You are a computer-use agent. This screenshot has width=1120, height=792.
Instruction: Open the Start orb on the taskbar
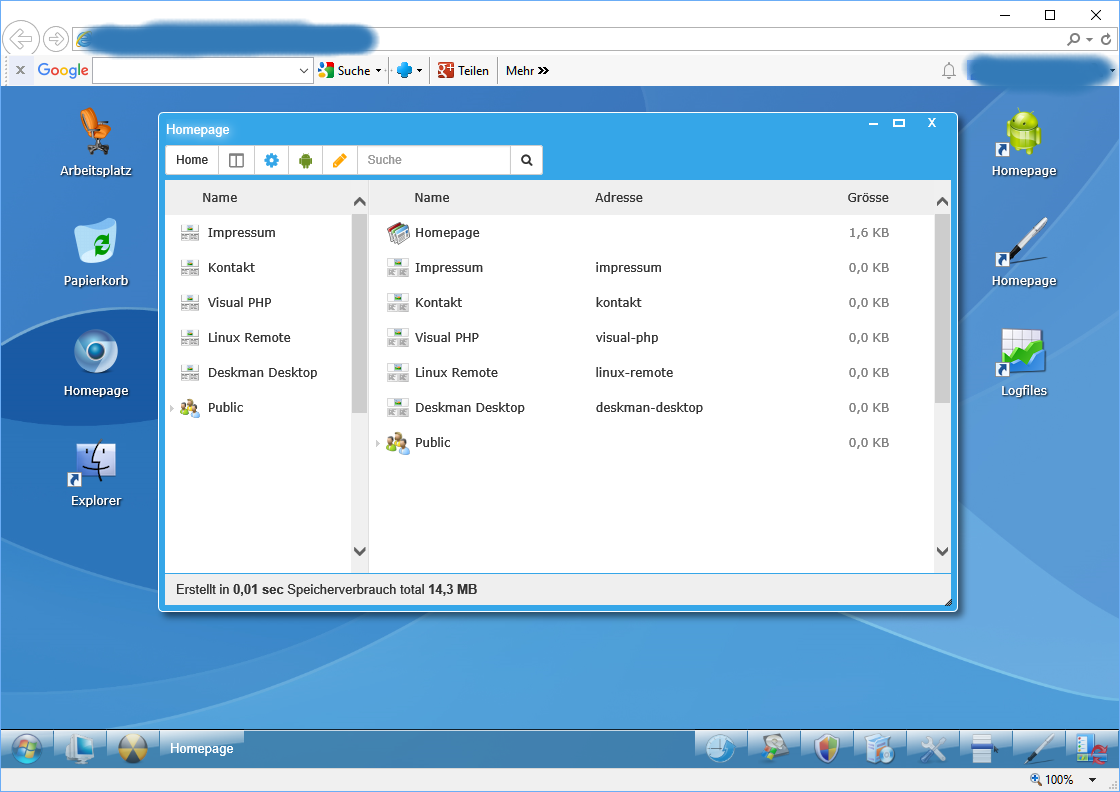[27, 749]
